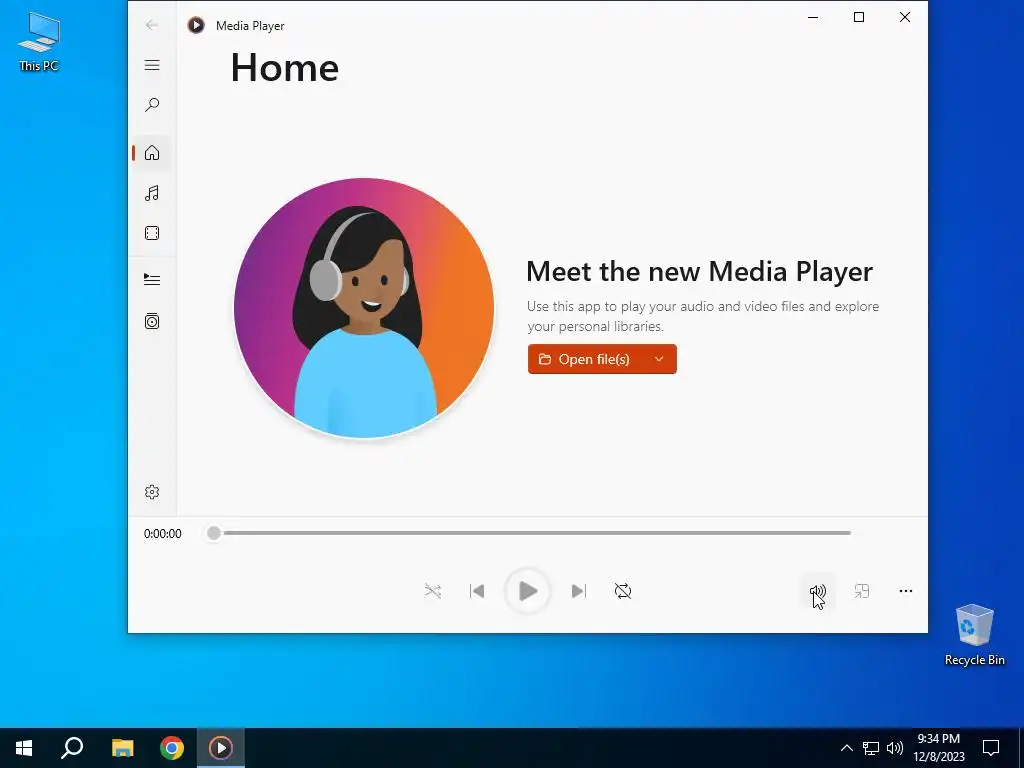Click the seek bar thumb
1024x768 pixels.
pyautogui.click(x=214, y=533)
